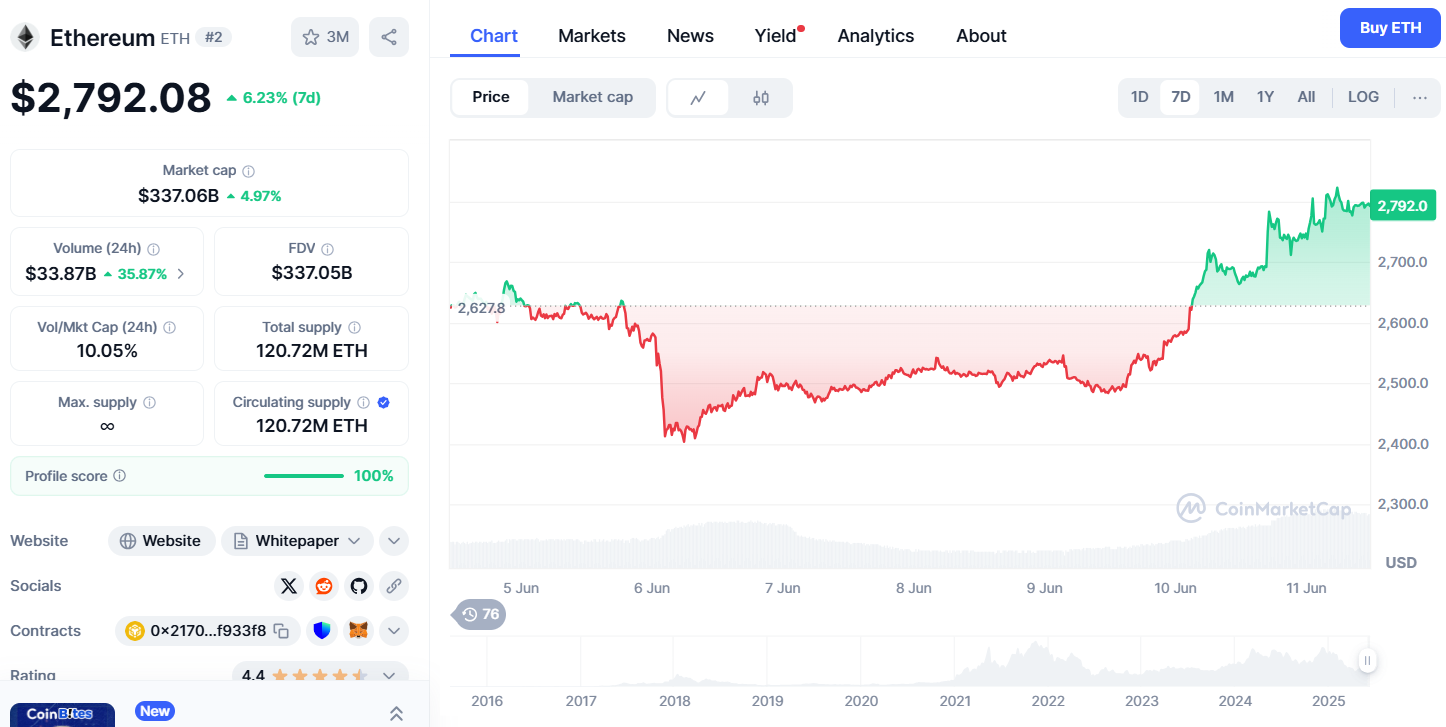This screenshot has height=727, width=1446.
Task: Open the Markets tab
Action: click(592, 36)
